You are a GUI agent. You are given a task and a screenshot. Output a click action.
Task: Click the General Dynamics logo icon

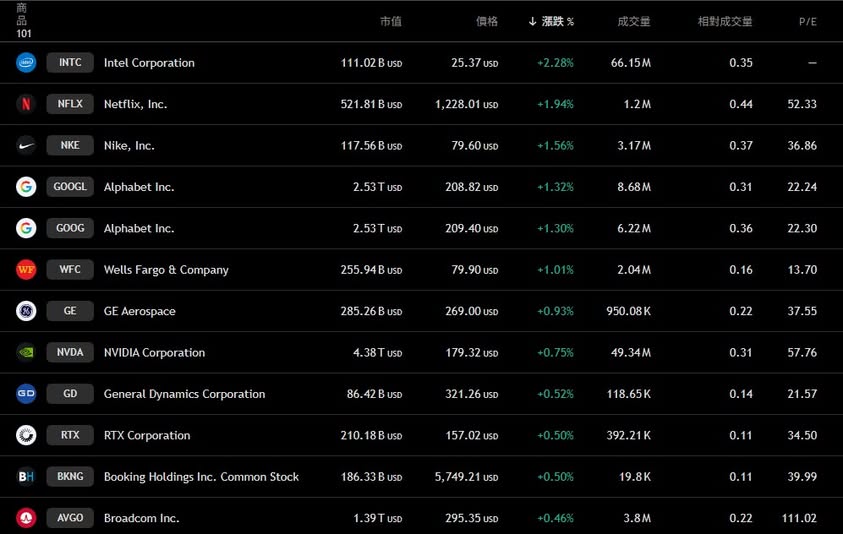26,394
